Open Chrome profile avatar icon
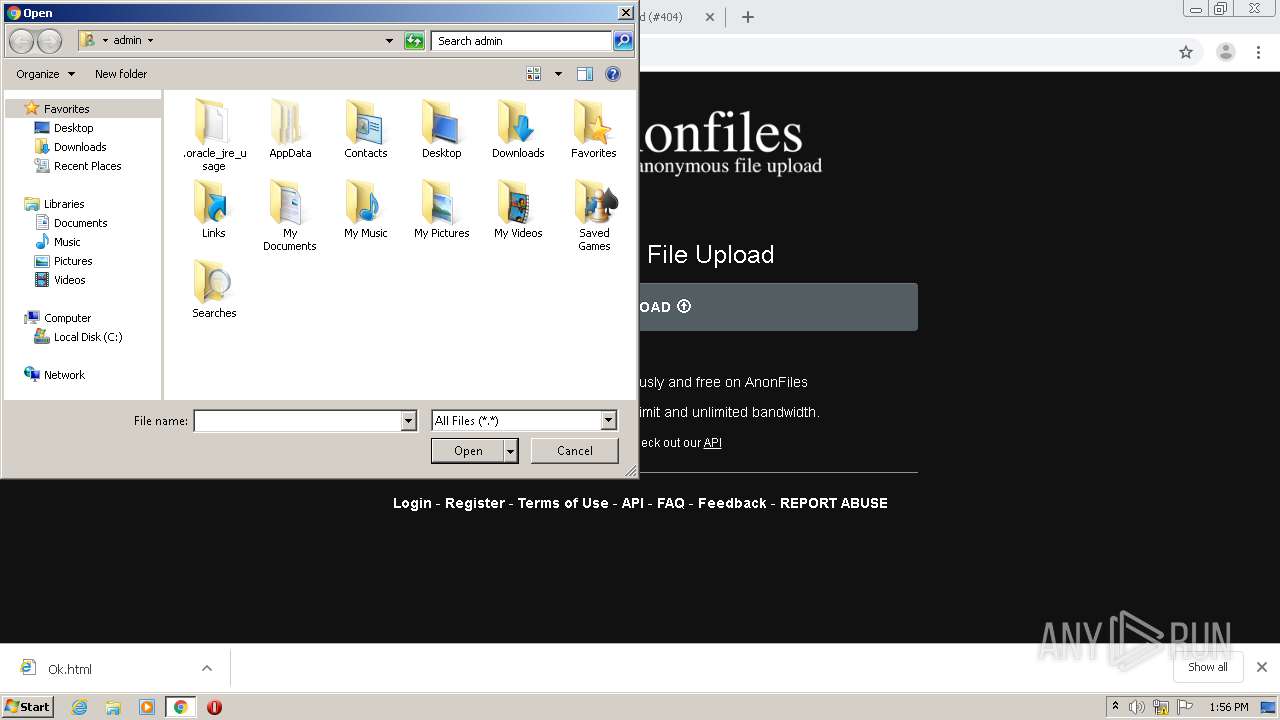 pos(1225,52)
